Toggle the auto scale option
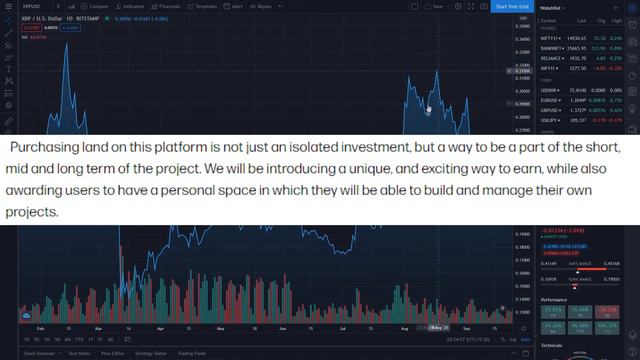This screenshot has width=640, height=360. 525,340
